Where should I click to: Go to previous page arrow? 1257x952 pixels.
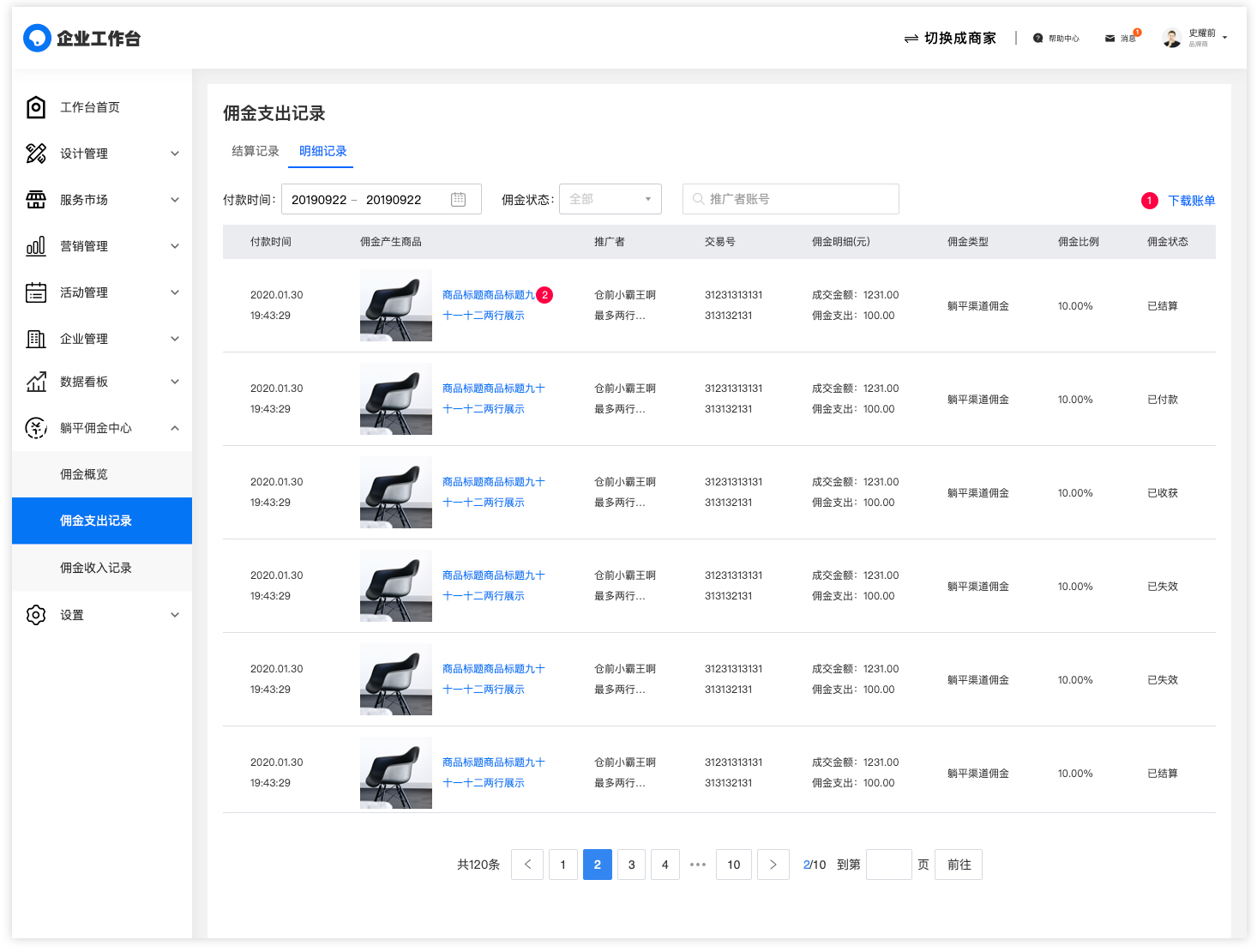(x=527, y=865)
